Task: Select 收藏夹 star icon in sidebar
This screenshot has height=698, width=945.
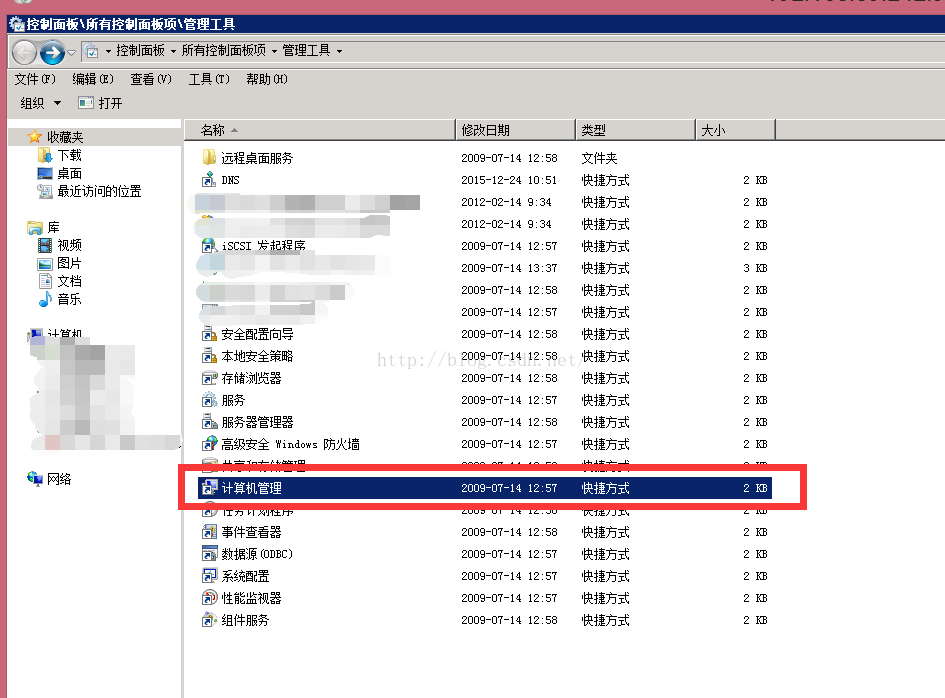Action: (35, 137)
